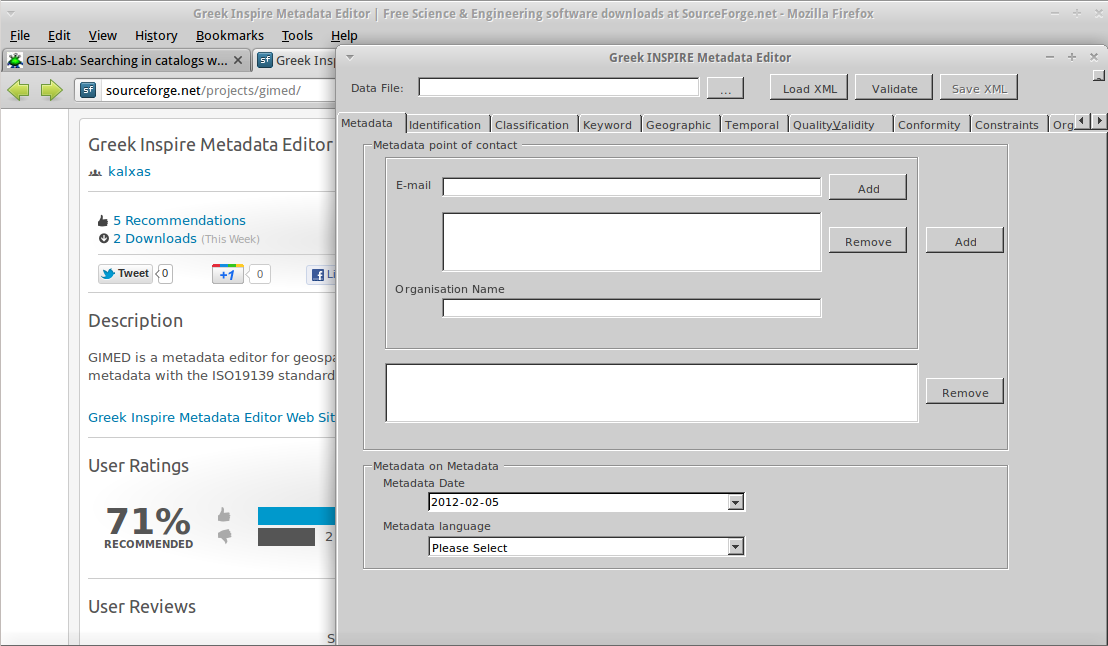This screenshot has height=646, width=1108.
Task: Open the History menu
Action: point(155,35)
